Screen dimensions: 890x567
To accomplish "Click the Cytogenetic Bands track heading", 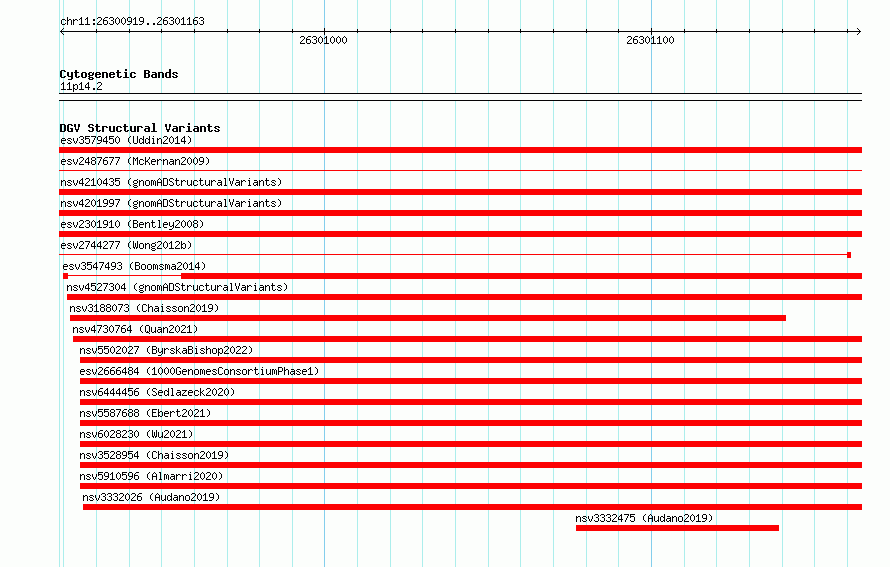I will pyautogui.click(x=119, y=74).
